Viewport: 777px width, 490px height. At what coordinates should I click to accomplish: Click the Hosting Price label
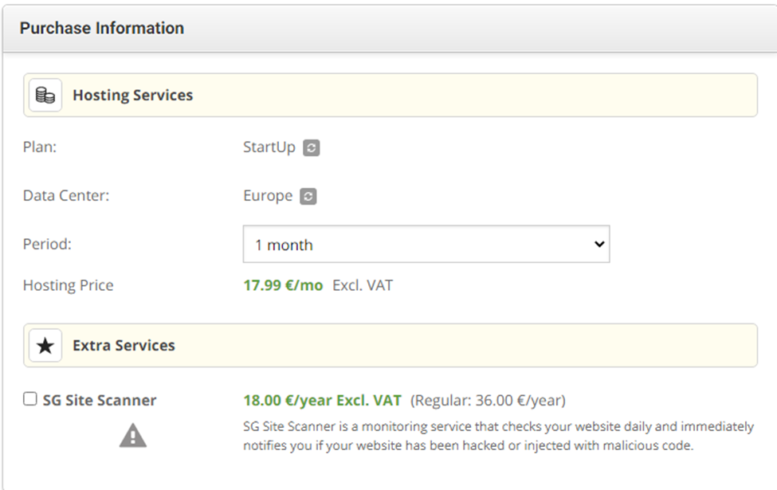point(68,285)
